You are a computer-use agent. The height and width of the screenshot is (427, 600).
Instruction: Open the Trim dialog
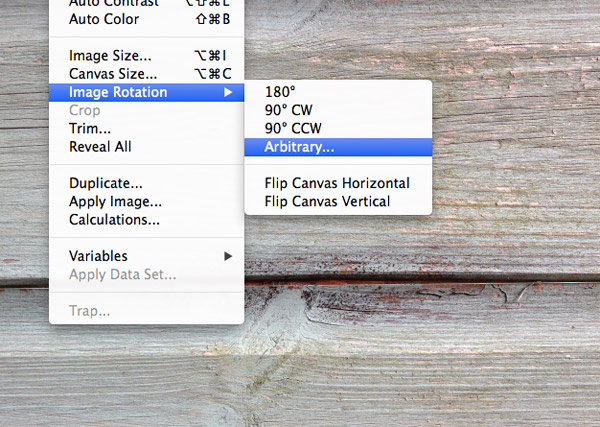(x=89, y=128)
